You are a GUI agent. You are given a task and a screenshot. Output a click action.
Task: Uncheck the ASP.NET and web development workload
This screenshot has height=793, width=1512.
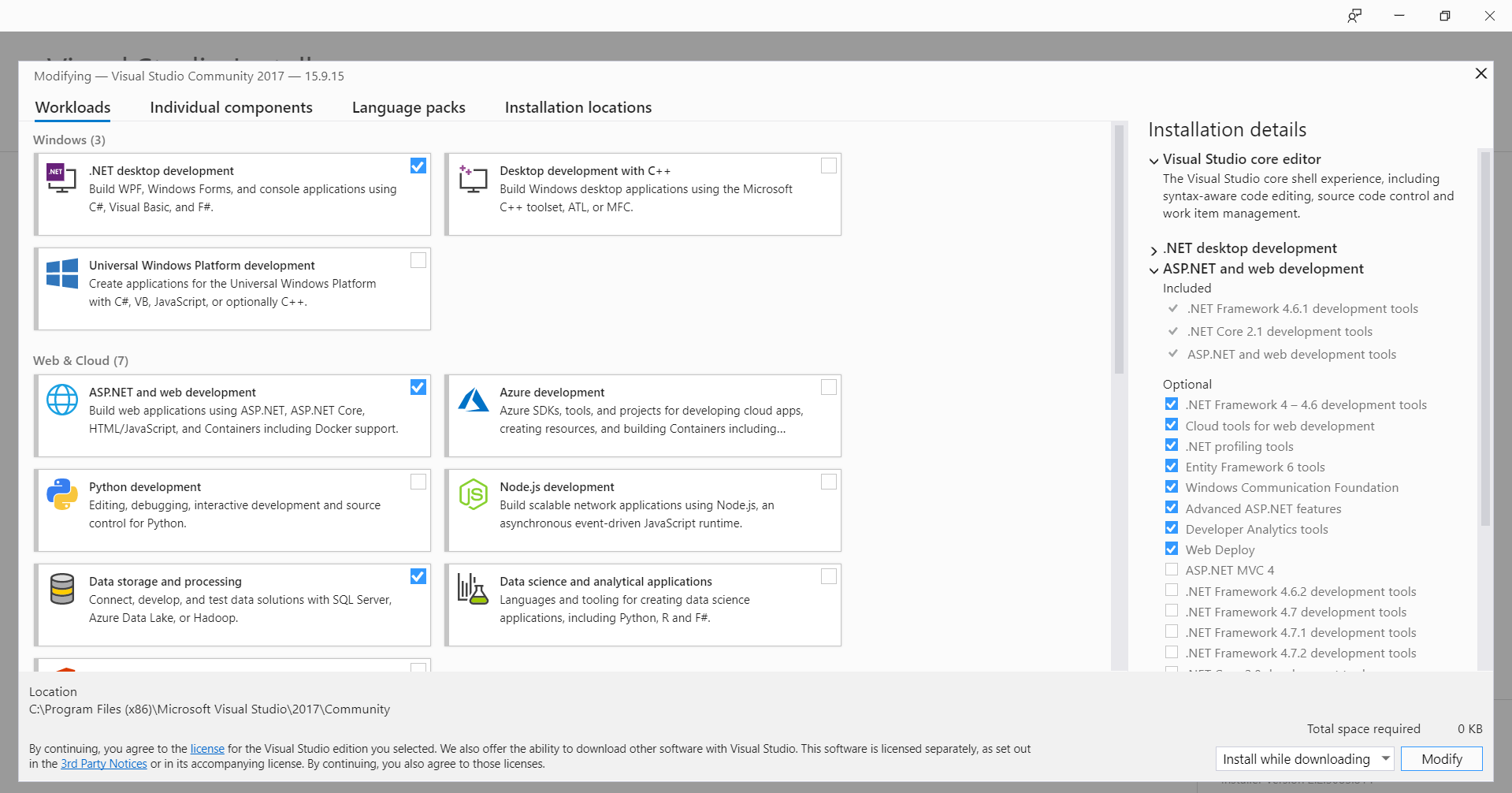coord(418,387)
